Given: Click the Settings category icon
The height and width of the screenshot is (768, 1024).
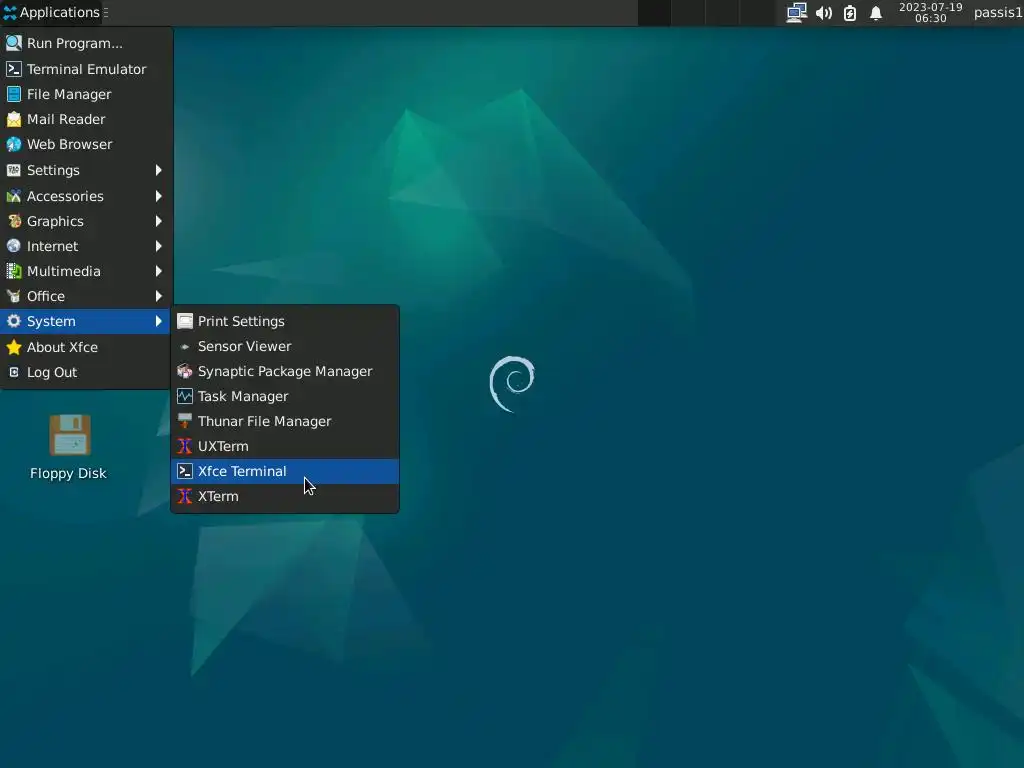Looking at the screenshot, I should [14, 170].
